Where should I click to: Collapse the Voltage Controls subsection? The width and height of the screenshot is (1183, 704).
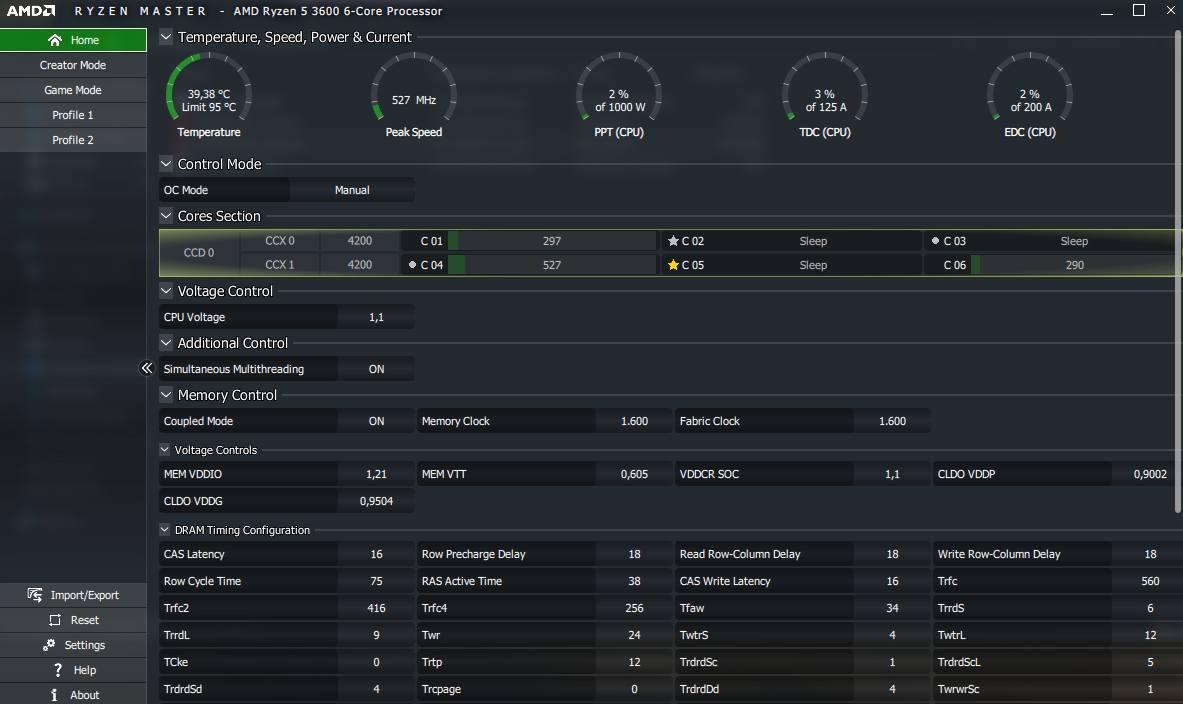[164, 450]
